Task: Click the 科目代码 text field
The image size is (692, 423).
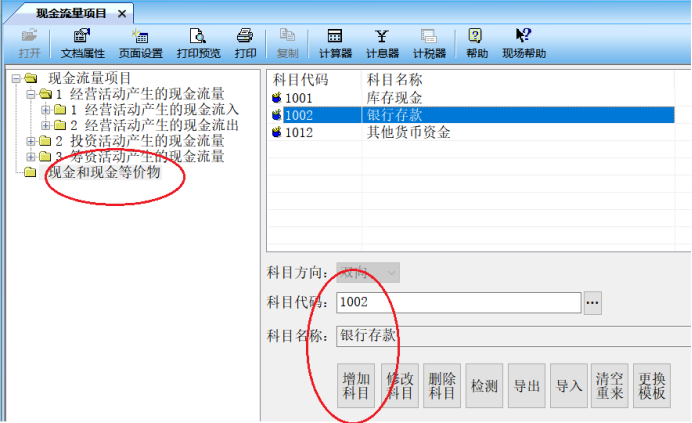Action: (x=458, y=302)
